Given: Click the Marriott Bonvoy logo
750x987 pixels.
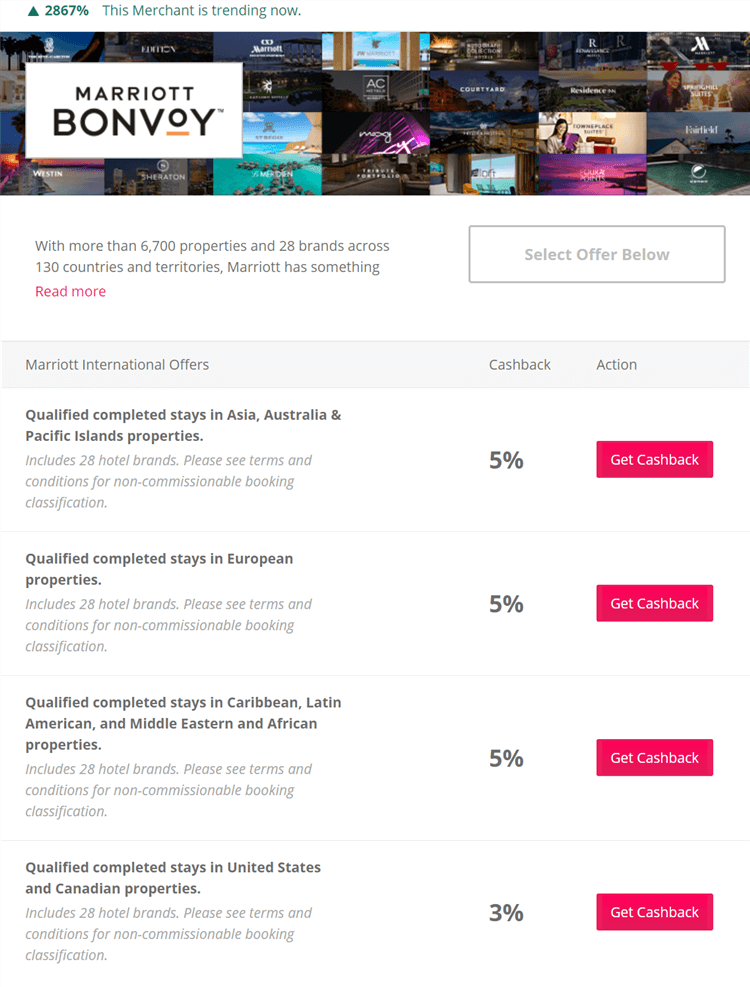Looking at the screenshot, I should click(x=134, y=111).
